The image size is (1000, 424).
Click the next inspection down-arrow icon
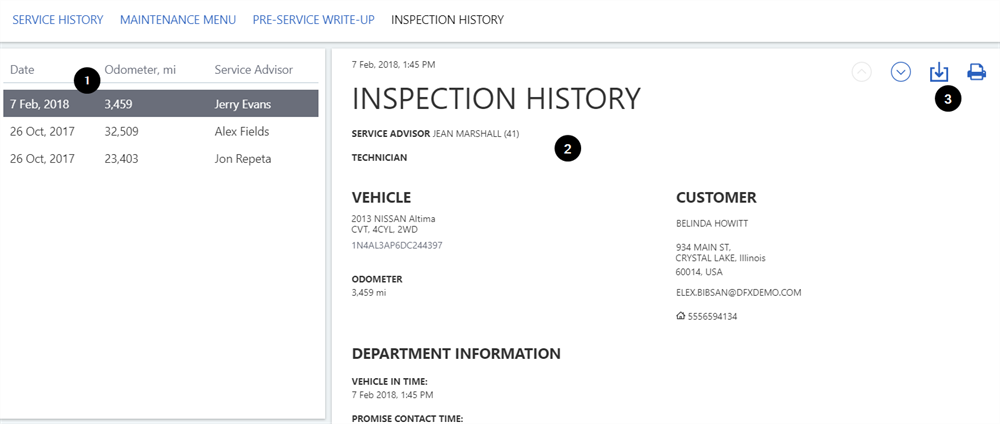point(901,72)
